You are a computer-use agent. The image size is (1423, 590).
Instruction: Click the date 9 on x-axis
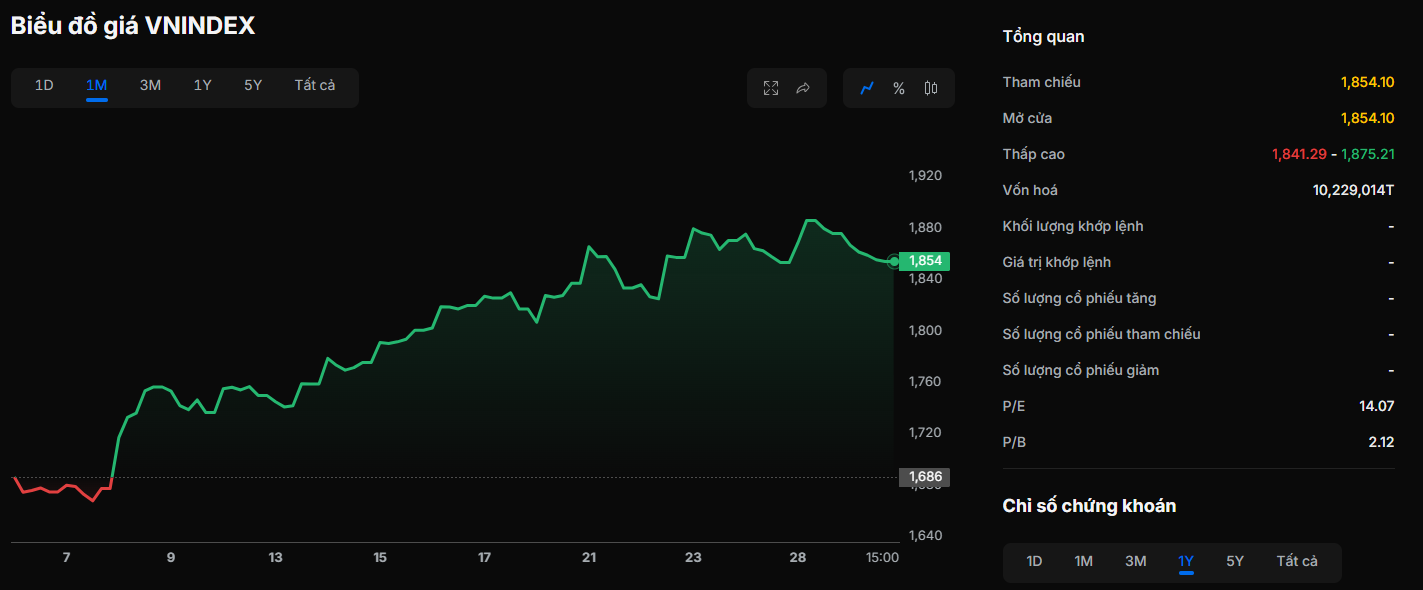click(x=171, y=557)
